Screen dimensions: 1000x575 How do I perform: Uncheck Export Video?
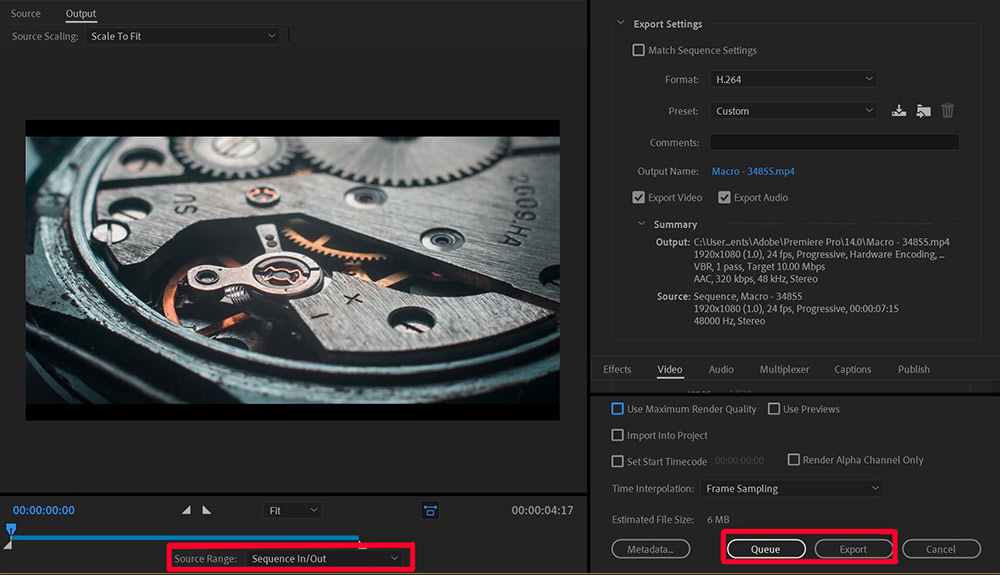pos(638,198)
